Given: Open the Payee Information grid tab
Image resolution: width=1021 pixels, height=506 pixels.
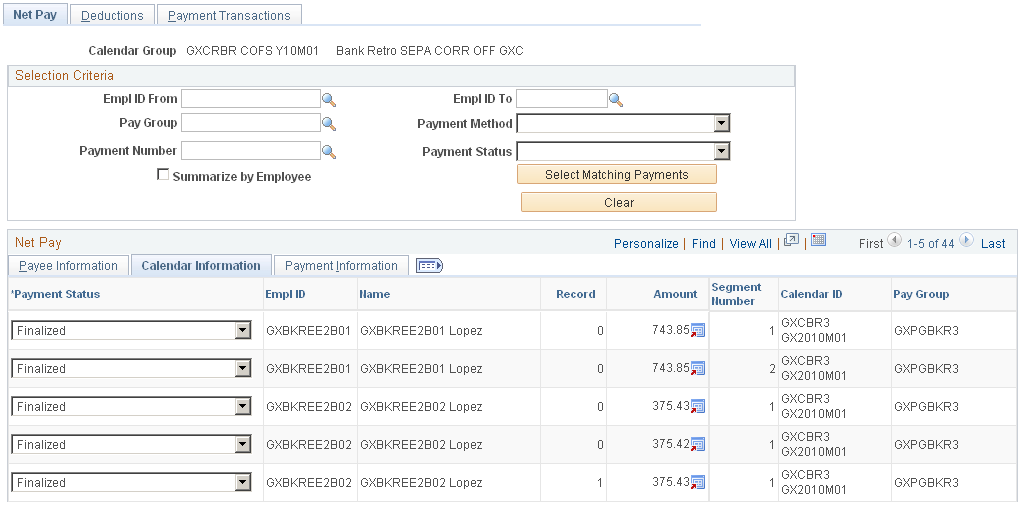Looking at the screenshot, I should 68,266.
